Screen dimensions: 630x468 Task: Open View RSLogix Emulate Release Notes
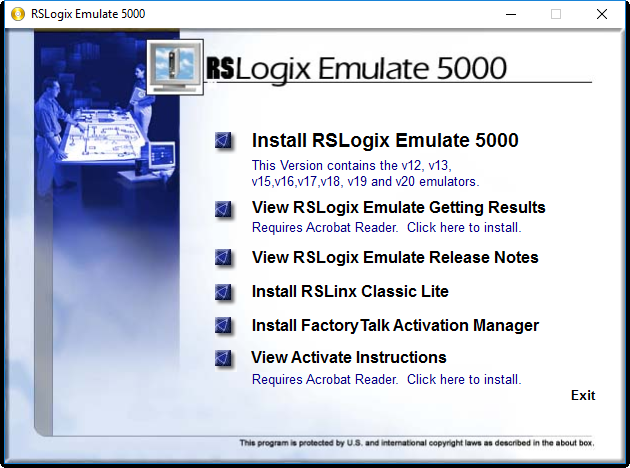pyautogui.click(x=395, y=258)
